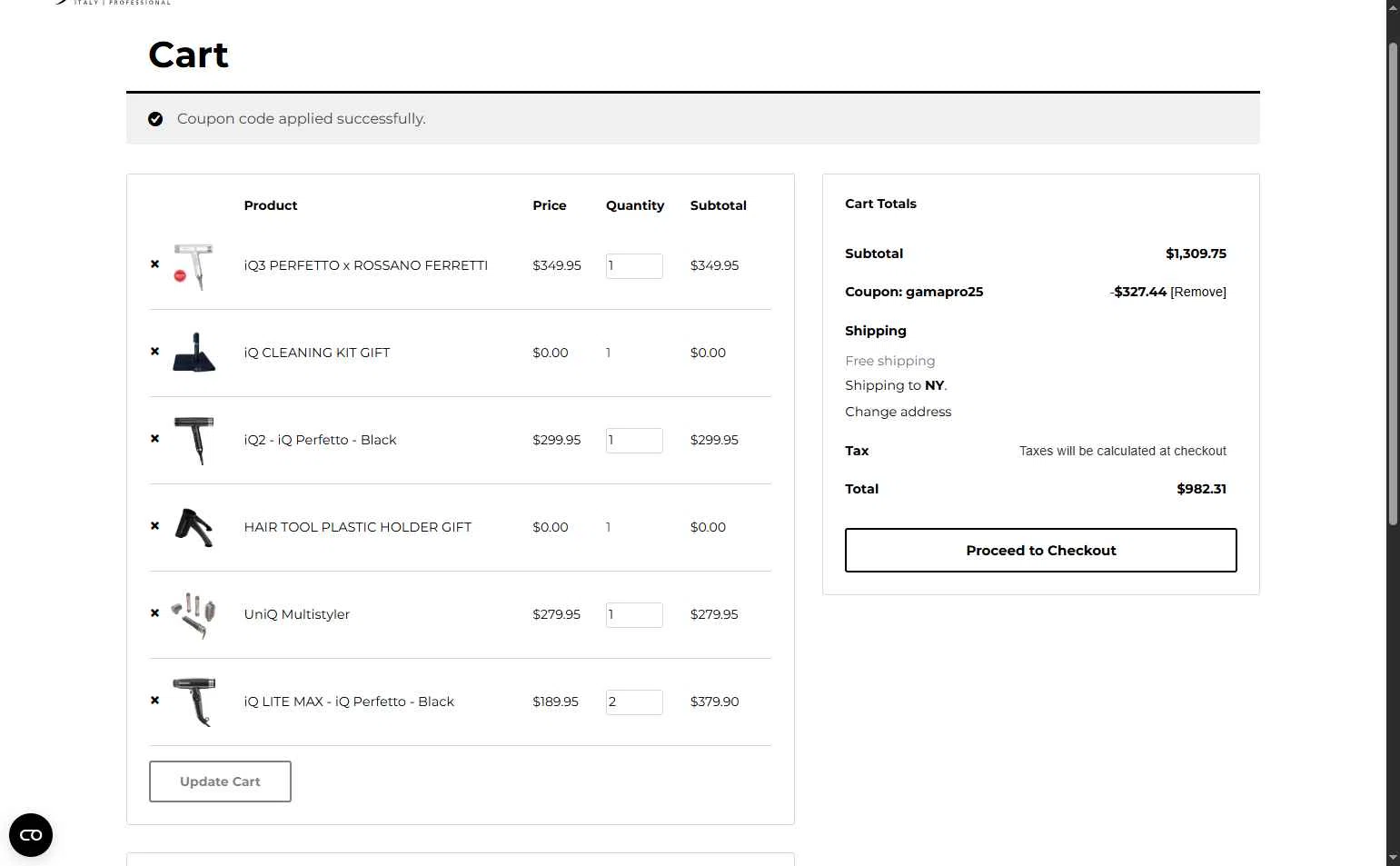
Task: Click the $279.95 price for UniQ Multistyler
Action: click(x=556, y=614)
